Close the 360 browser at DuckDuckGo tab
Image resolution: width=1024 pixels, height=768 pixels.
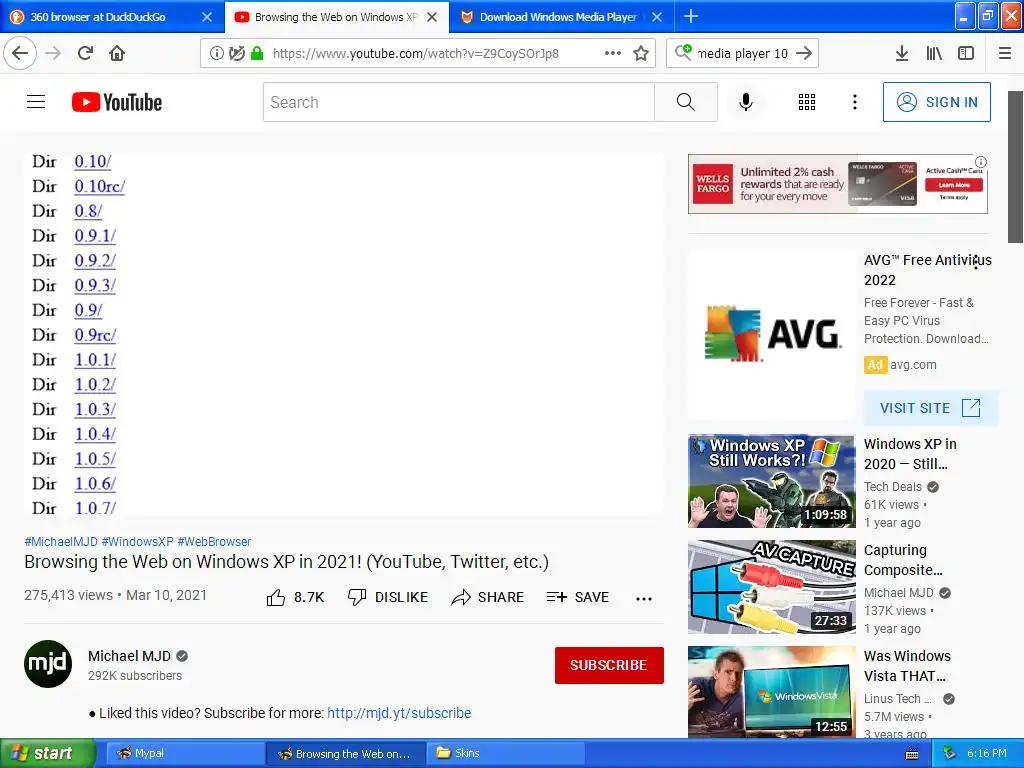[207, 17]
